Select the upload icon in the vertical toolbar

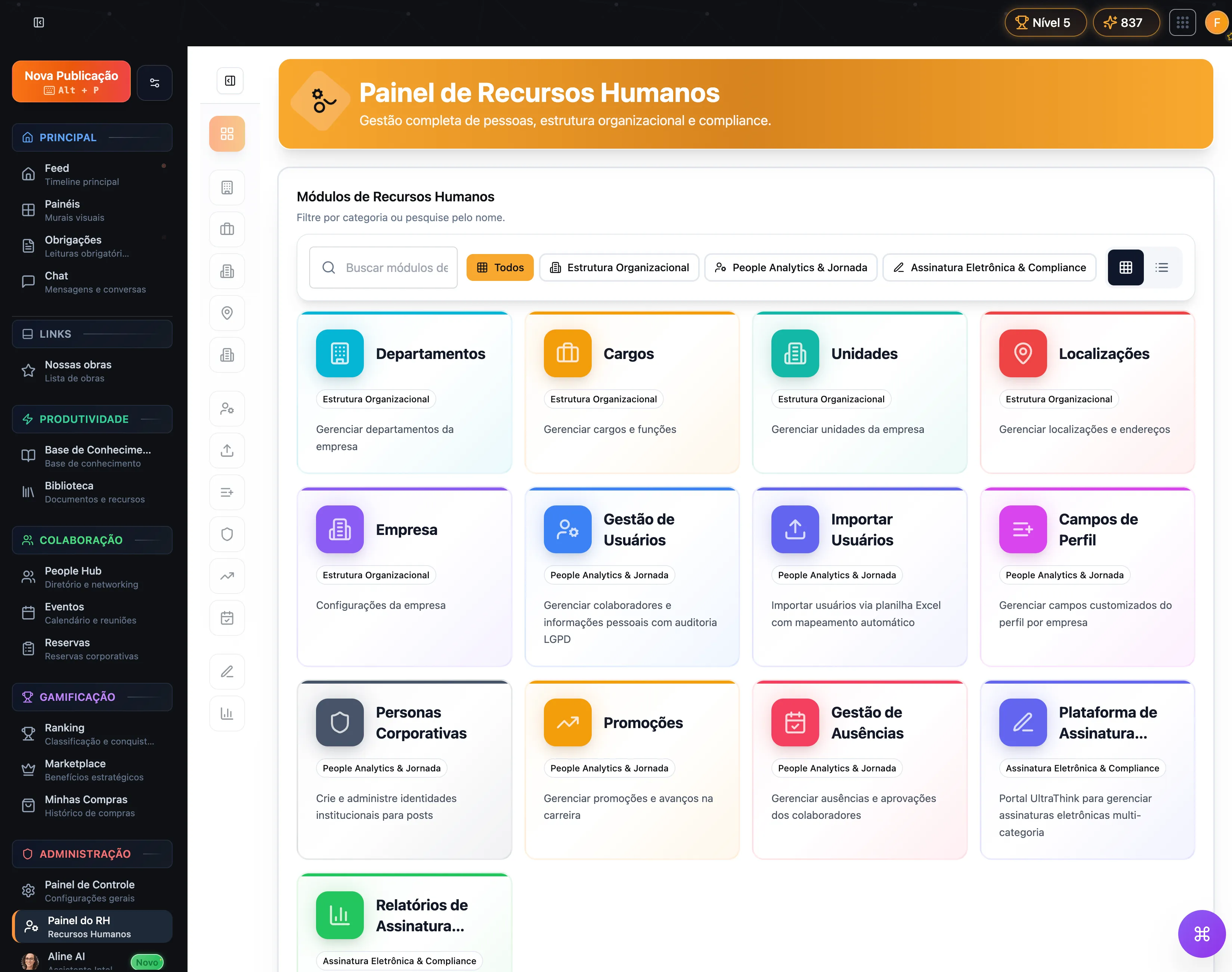[x=226, y=450]
